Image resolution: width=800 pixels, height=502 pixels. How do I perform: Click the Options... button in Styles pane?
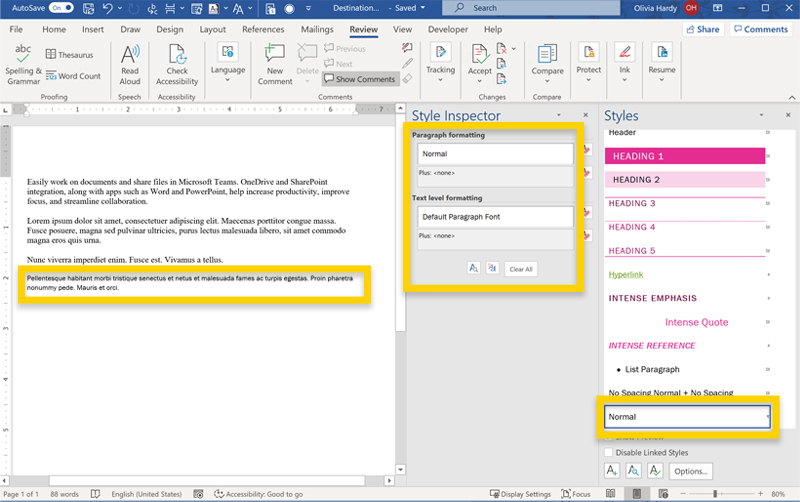(691, 471)
